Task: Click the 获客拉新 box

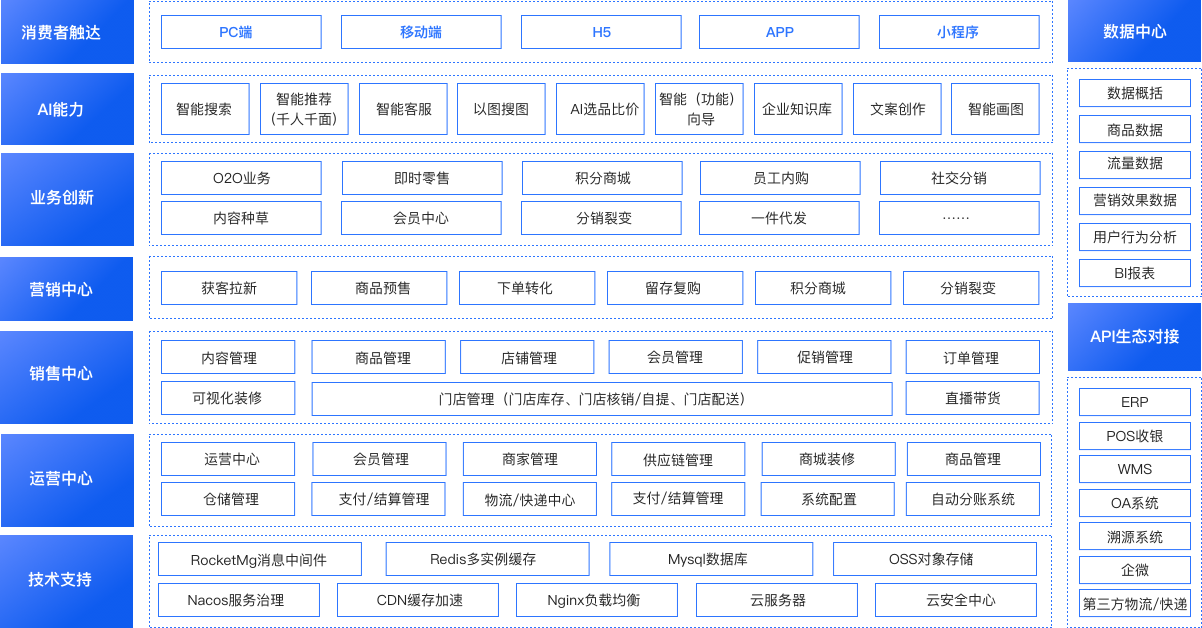Action: (x=229, y=288)
